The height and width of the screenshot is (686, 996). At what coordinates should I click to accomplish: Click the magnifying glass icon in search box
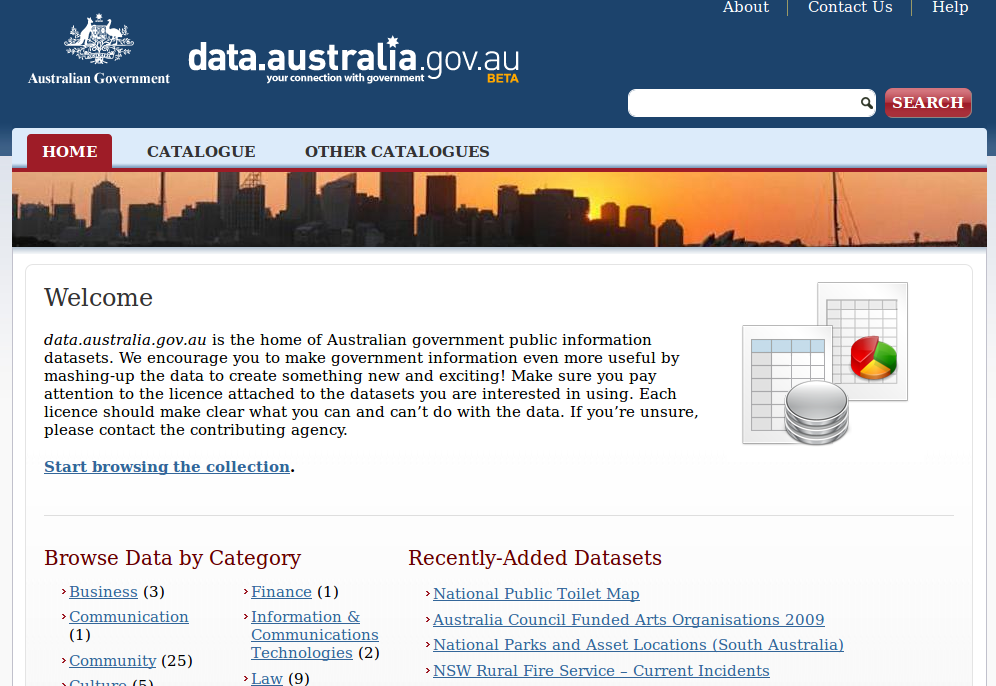click(866, 103)
